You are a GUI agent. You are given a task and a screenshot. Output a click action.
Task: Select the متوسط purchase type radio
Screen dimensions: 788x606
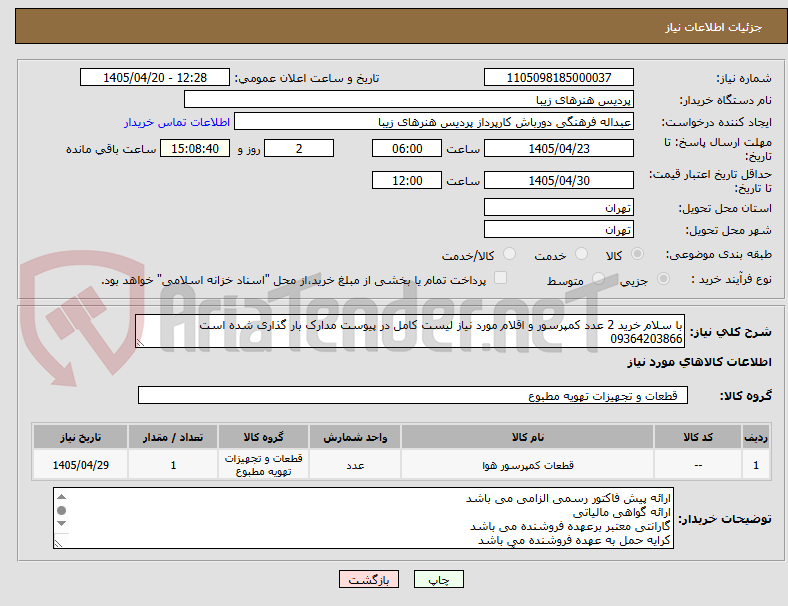click(x=598, y=279)
